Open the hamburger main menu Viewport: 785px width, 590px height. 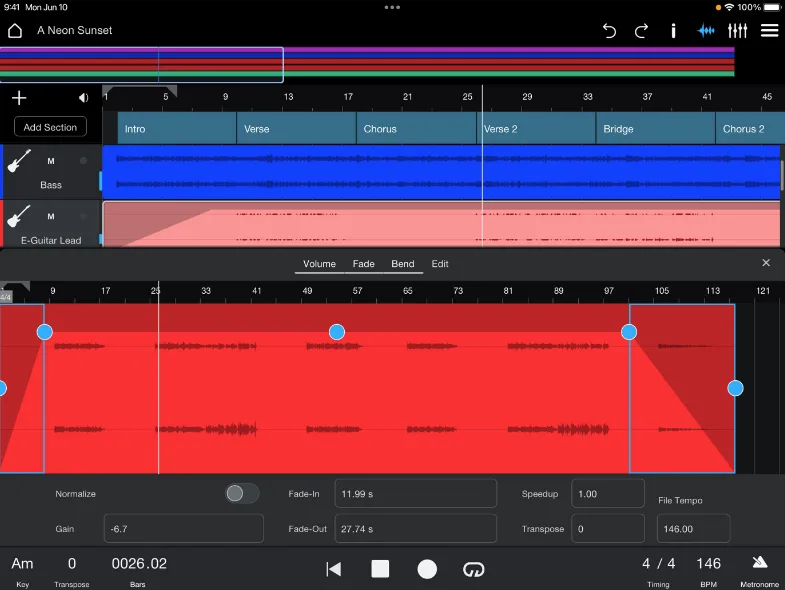click(x=769, y=31)
